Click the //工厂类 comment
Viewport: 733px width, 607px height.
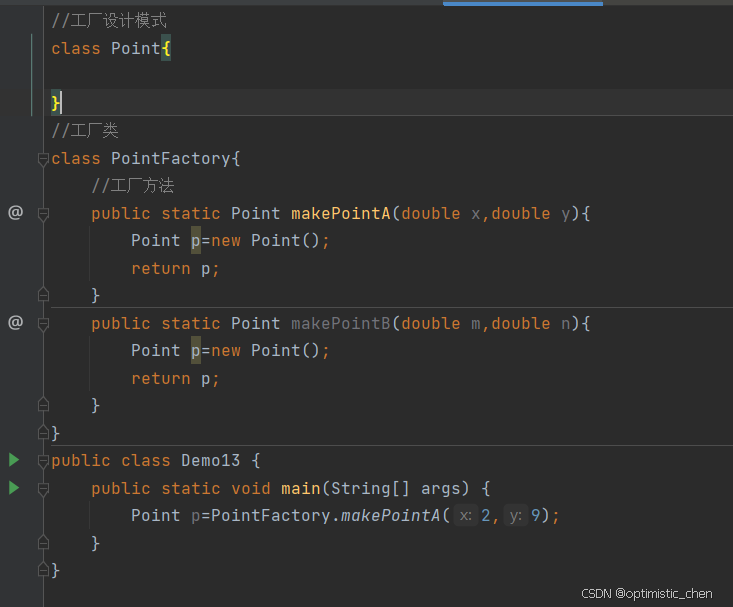(85, 130)
